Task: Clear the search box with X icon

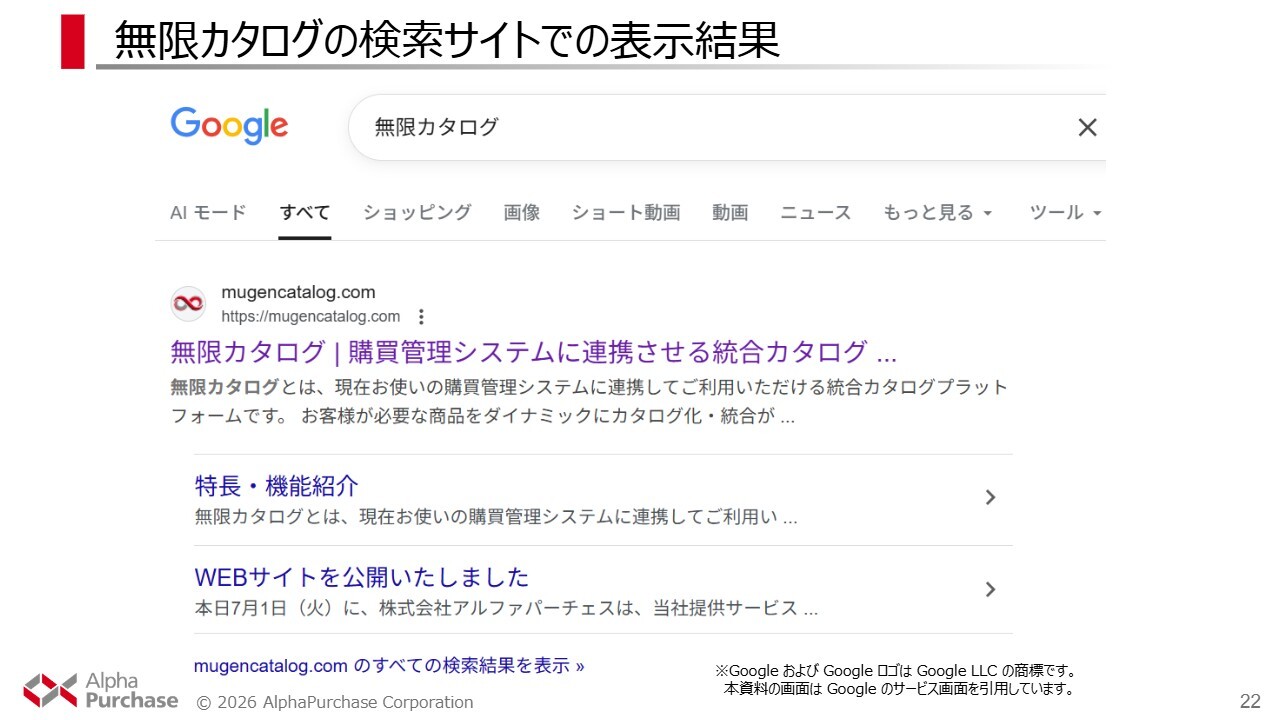Action: coord(1087,127)
